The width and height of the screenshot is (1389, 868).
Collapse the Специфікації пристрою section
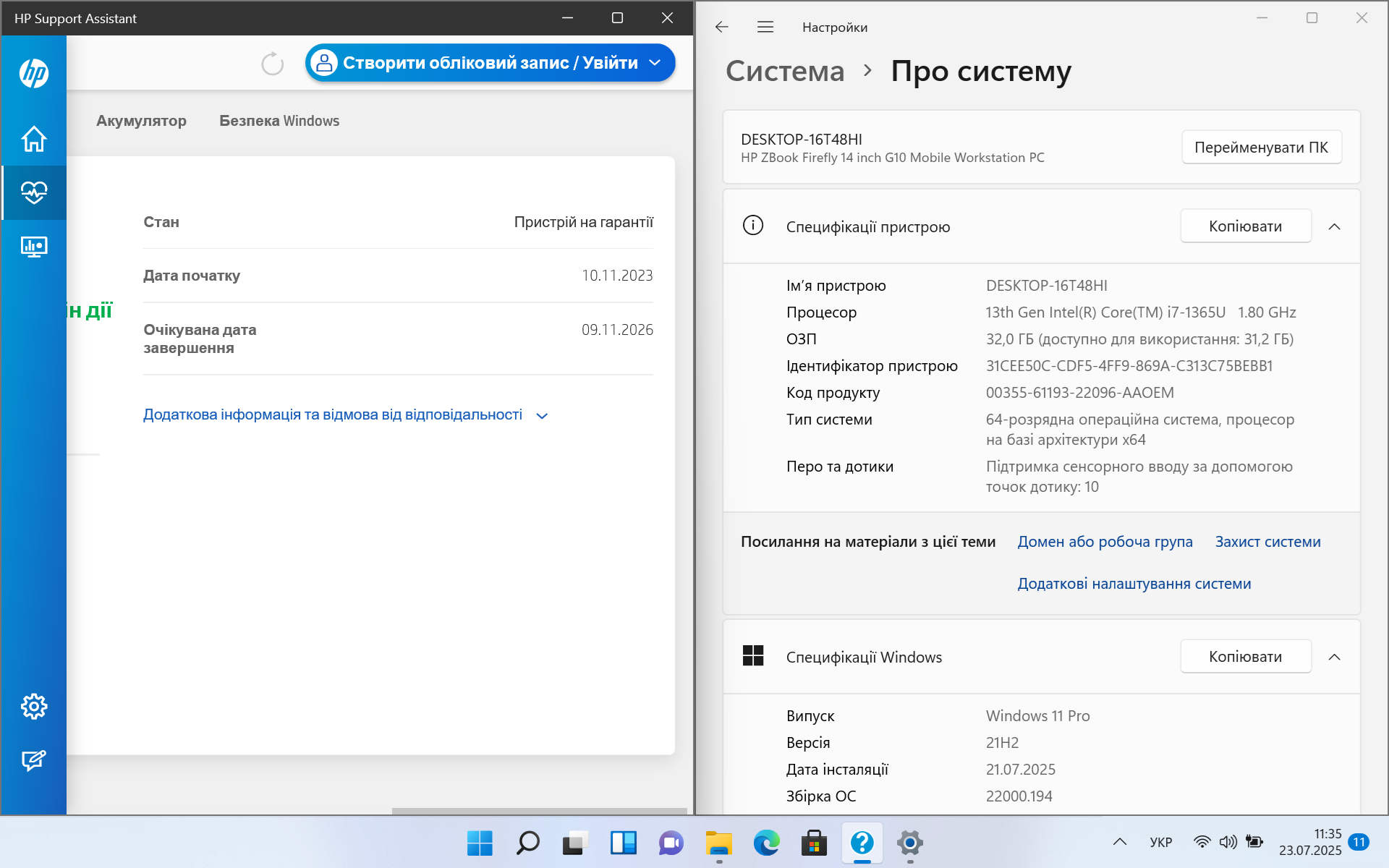[x=1335, y=226]
